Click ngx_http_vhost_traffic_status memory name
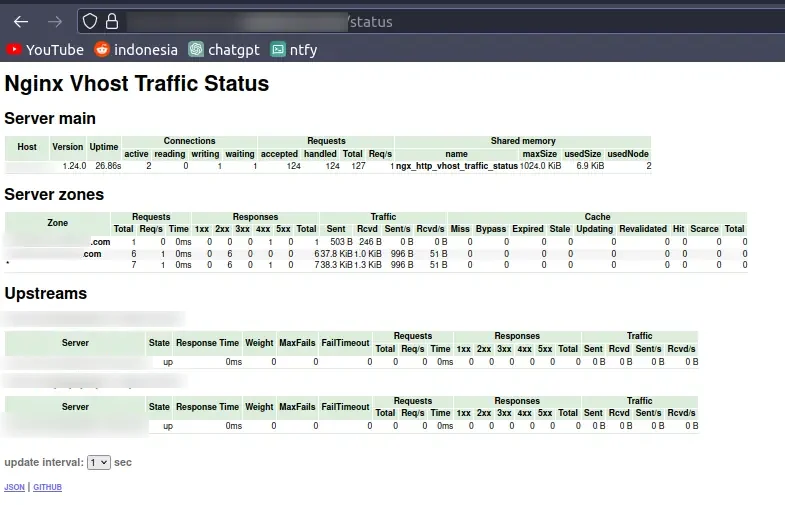 pos(457,166)
